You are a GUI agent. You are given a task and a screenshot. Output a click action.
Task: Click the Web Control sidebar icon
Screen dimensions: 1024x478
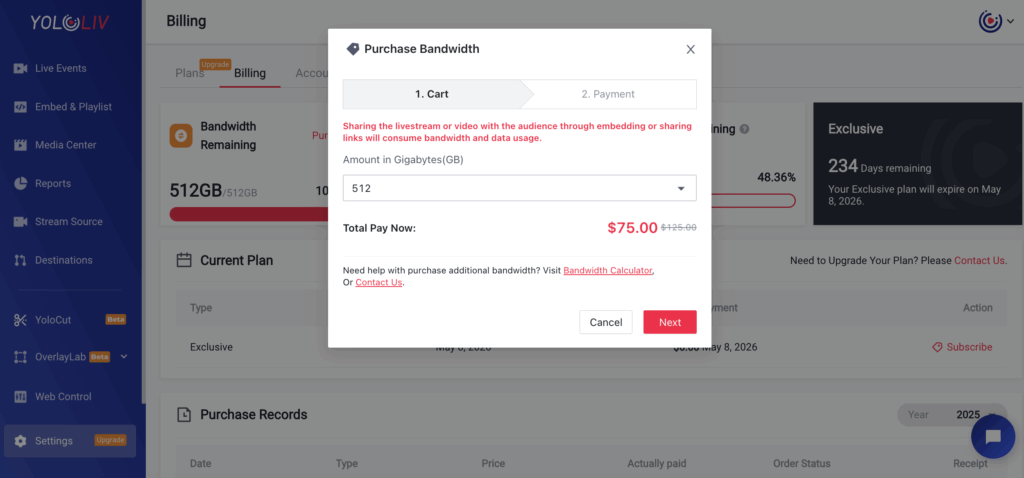(x=20, y=397)
